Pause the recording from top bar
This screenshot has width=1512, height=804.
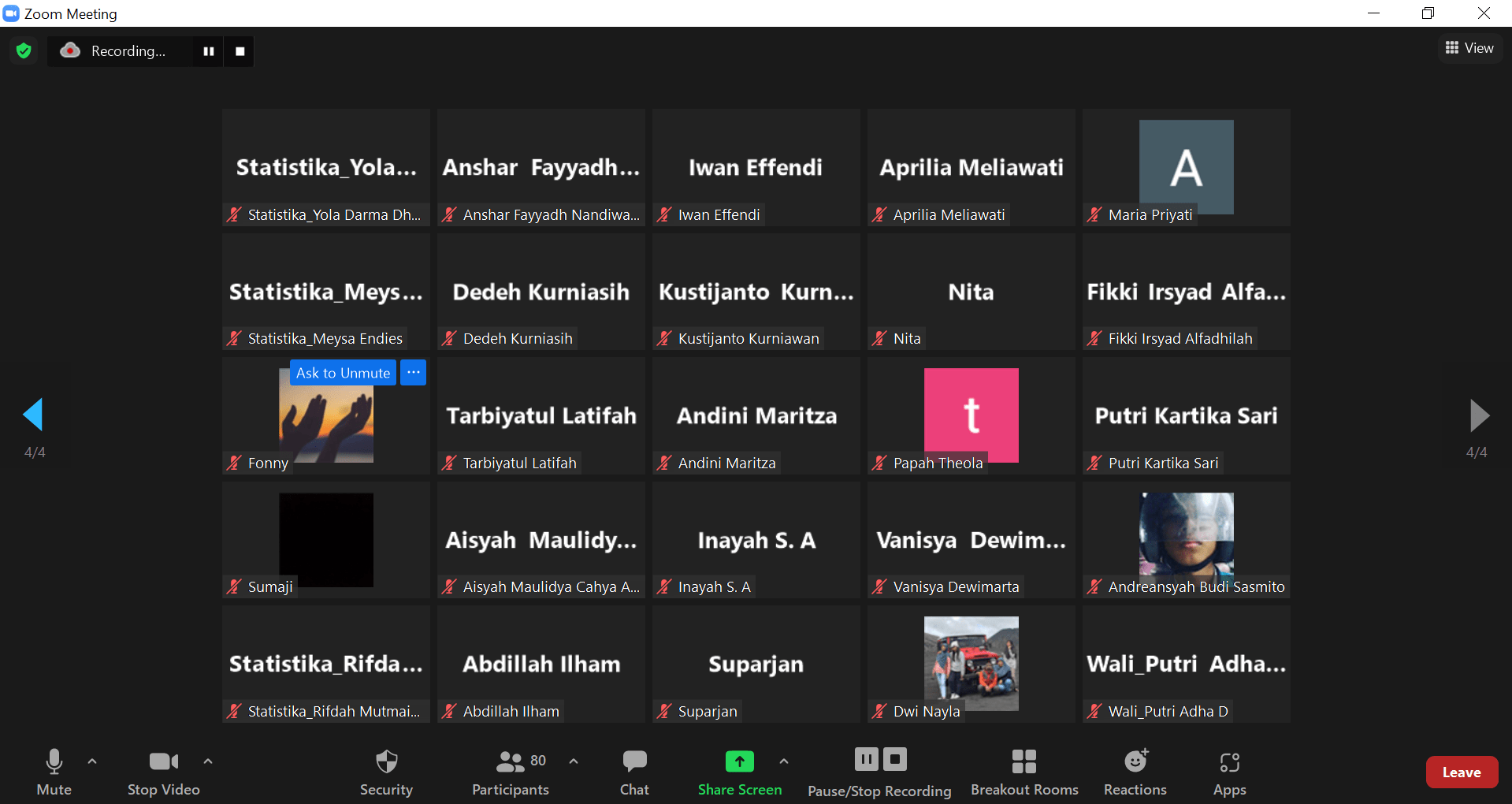click(x=209, y=51)
